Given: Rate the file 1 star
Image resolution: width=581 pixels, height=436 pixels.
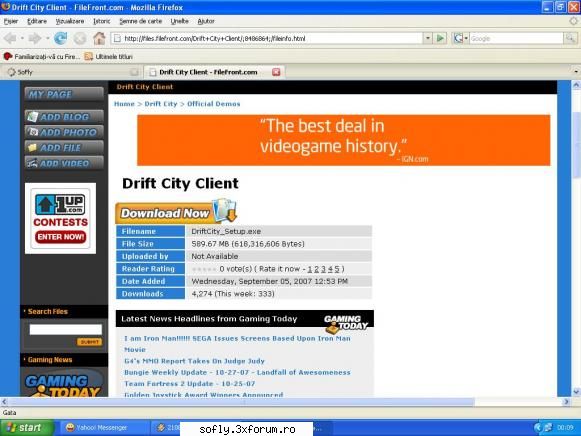Looking at the screenshot, I should point(309,269).
